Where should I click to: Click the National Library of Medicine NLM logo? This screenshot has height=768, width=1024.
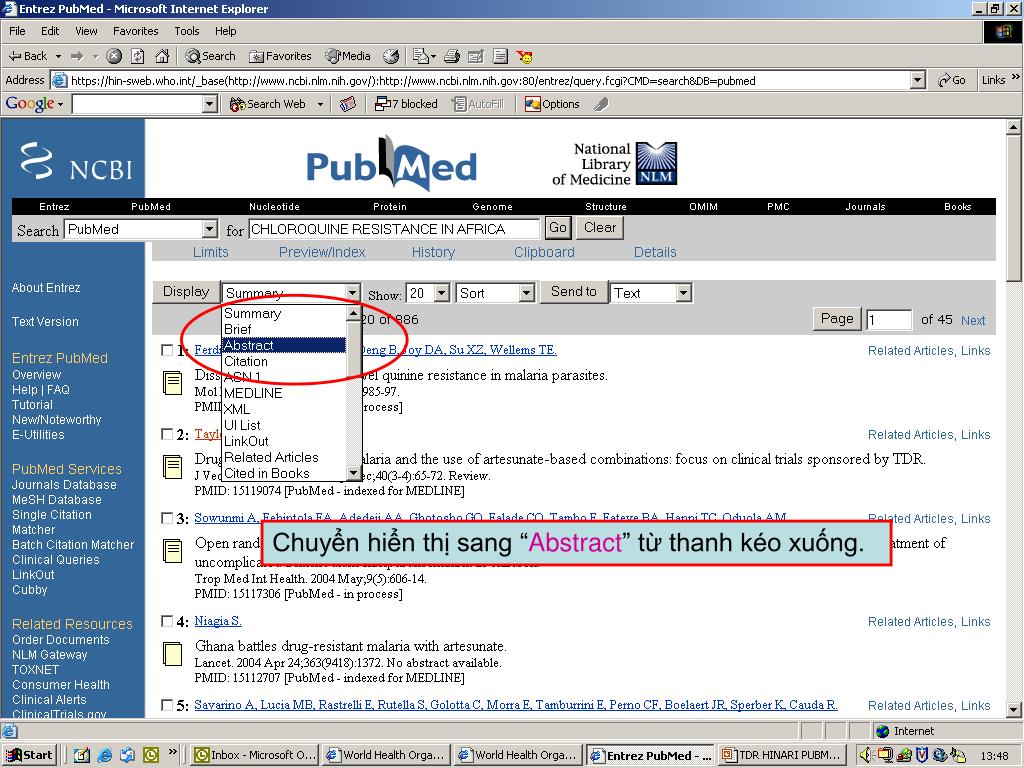point(615,164)
